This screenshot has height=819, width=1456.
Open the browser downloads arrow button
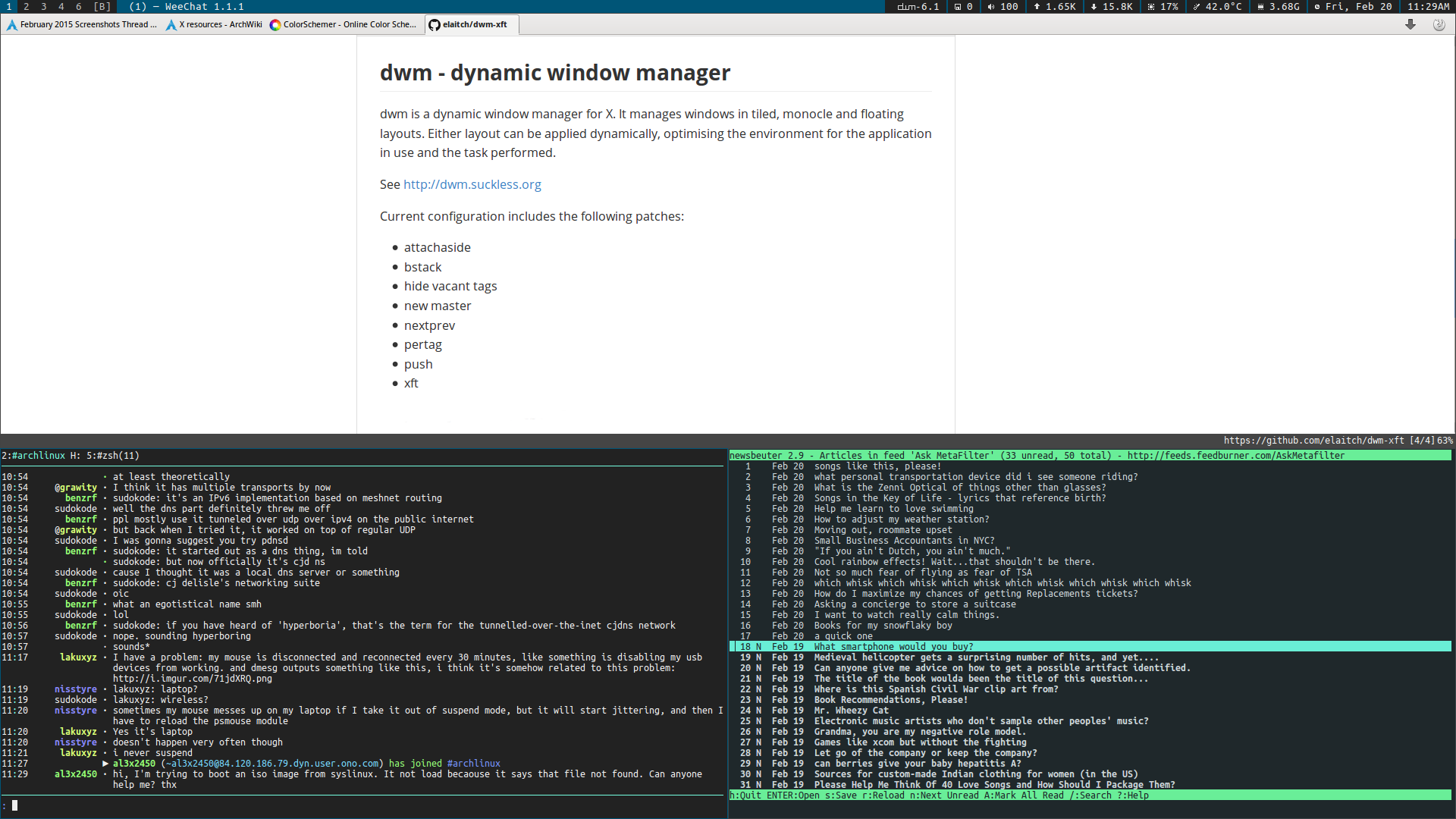1410,24
